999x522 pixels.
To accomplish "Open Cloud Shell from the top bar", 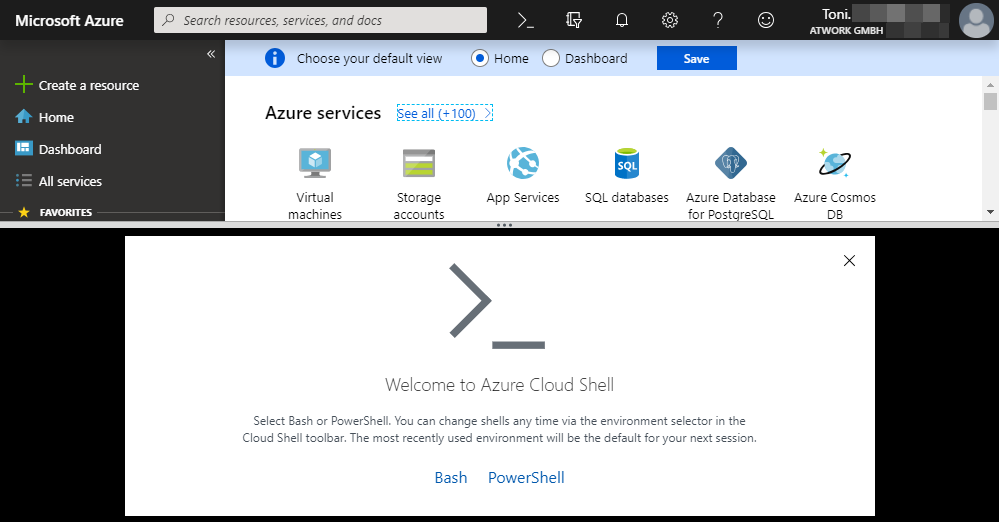I will [x=526, y=20].
